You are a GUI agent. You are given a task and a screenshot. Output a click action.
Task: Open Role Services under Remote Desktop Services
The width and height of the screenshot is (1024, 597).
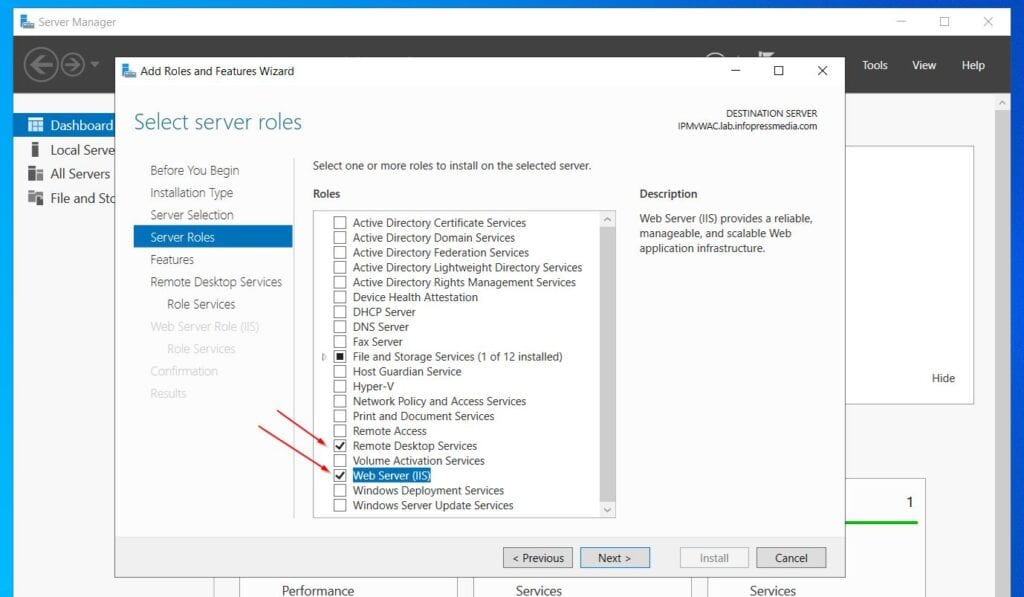[x=200, y=304]
